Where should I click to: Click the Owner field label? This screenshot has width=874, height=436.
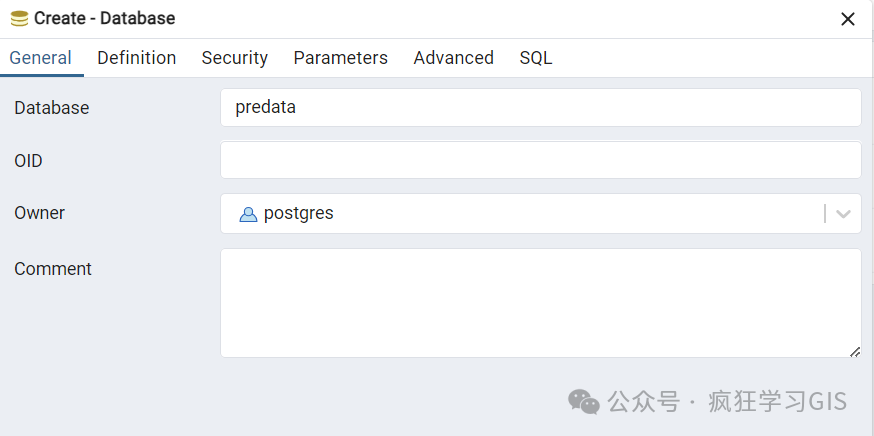click(39, 213)
